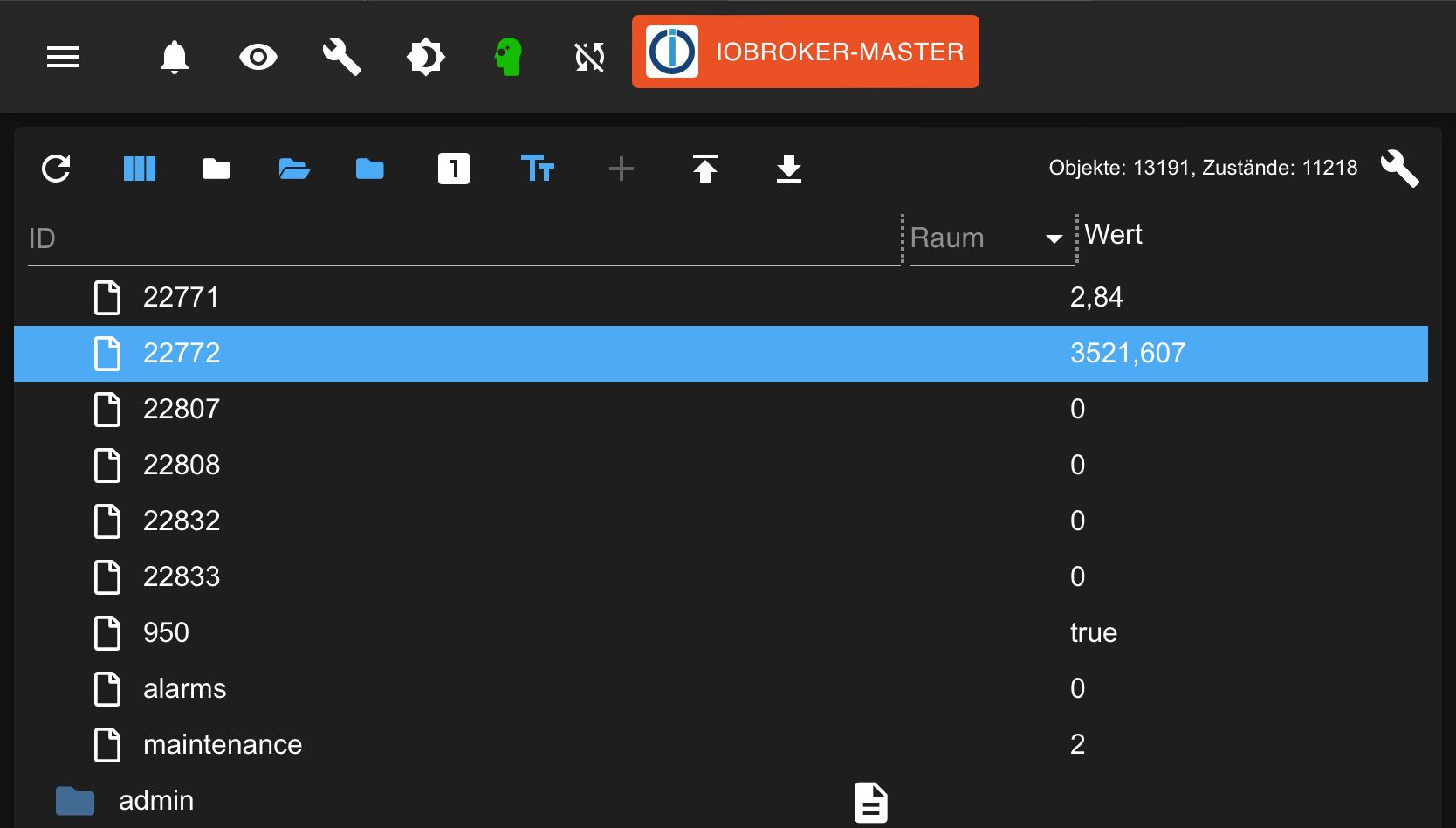This screenshot has width=1456, height=828.
Task: Click value 2 of maintenance row
Action: (1078, 745)
